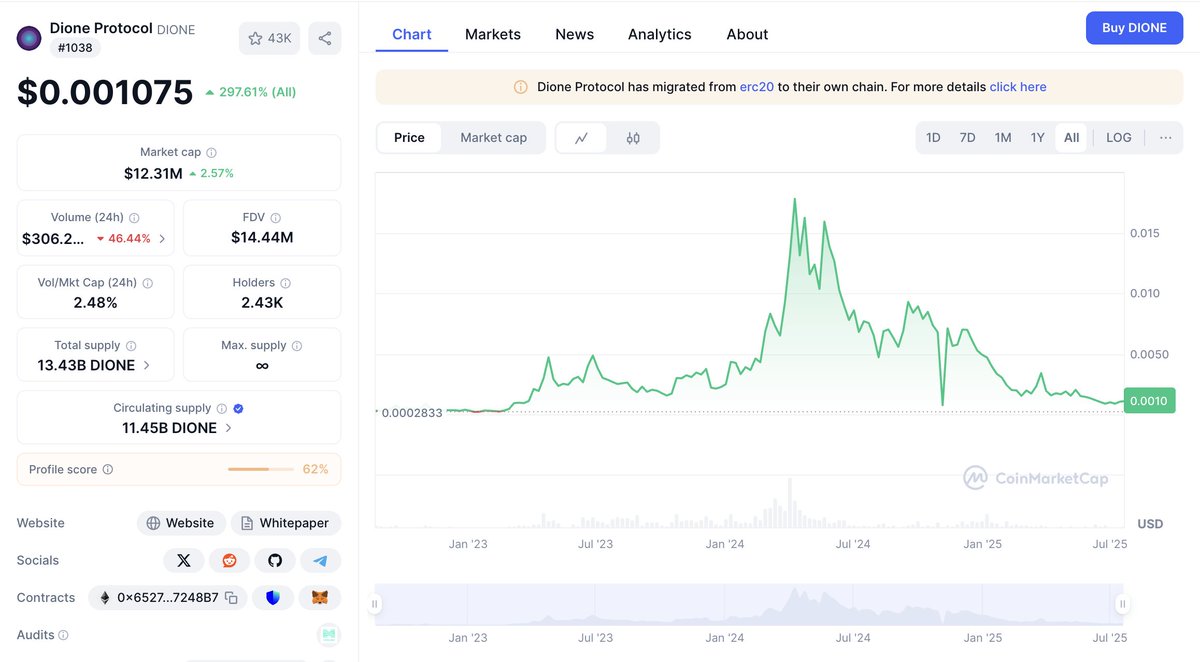The height and width of the screenshot is (662, 1200).
Task: Open the audits report icon
Action: pos(329,635)
